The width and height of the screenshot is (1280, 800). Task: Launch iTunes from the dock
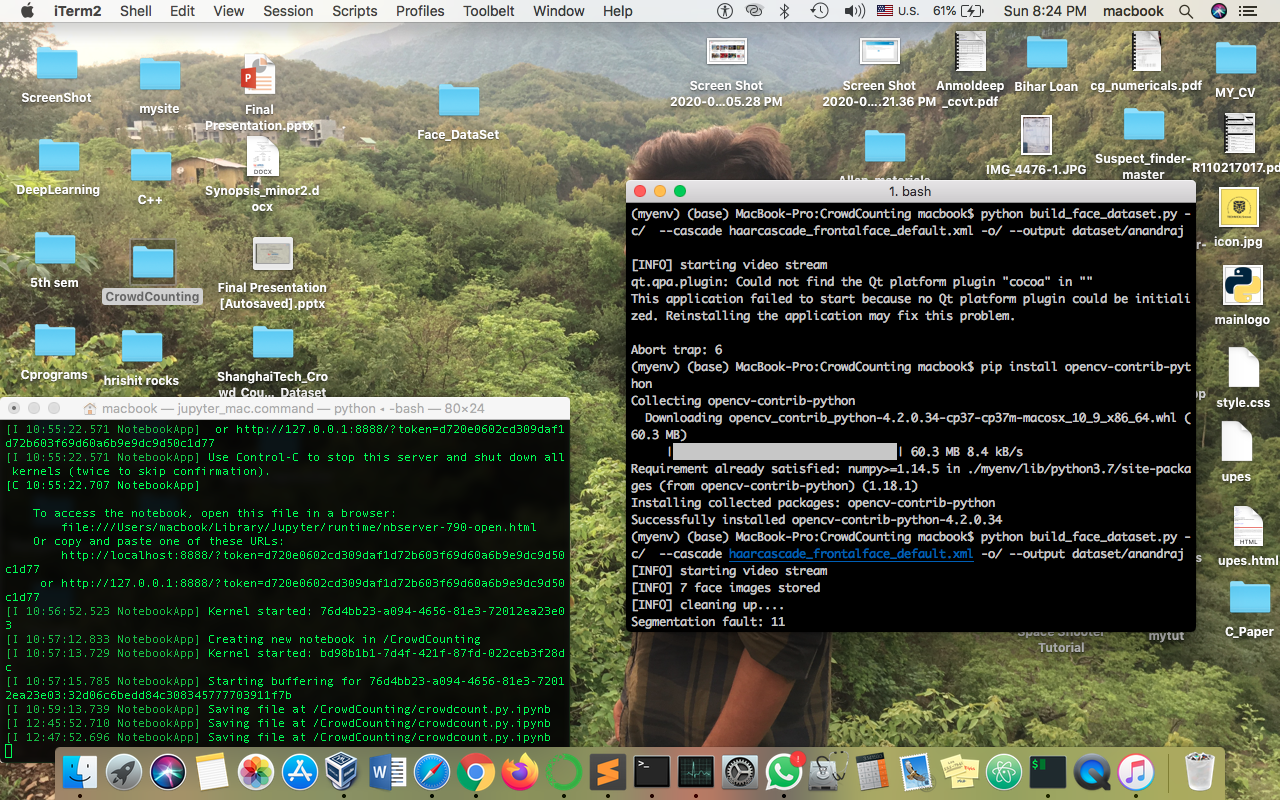(1136, 772)
